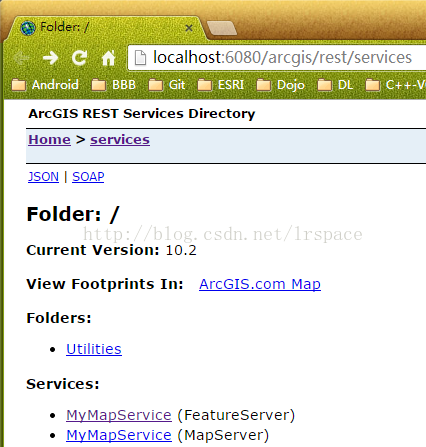Open the JSON format link
This screenshot has height=447, width=426.
pyautogui.click(x=43, y=176)
